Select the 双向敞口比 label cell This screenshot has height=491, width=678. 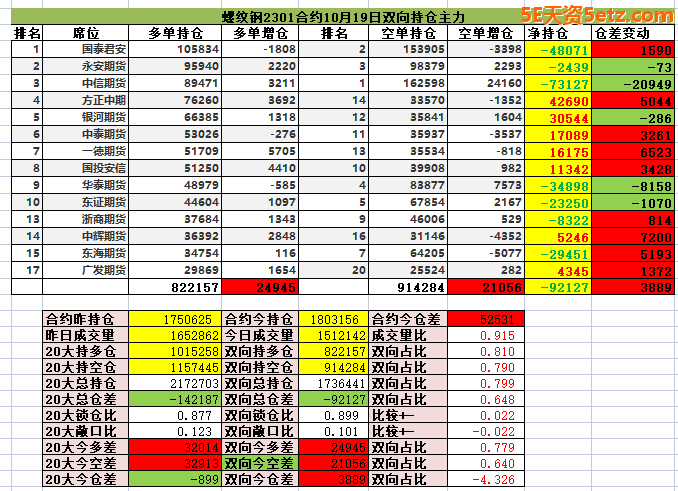click(x=260, y=431)
